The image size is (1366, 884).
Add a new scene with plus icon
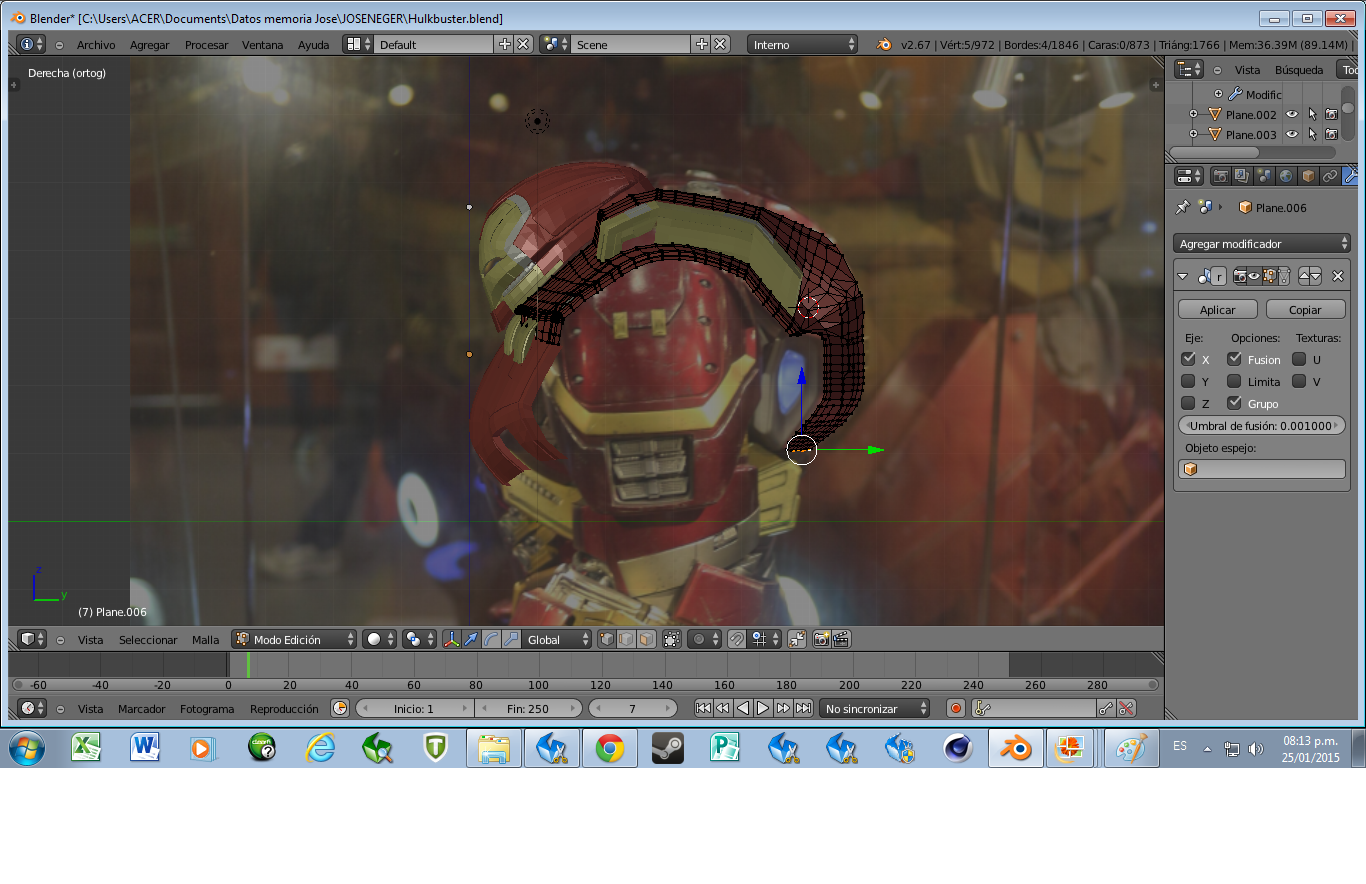pos(702,45)
